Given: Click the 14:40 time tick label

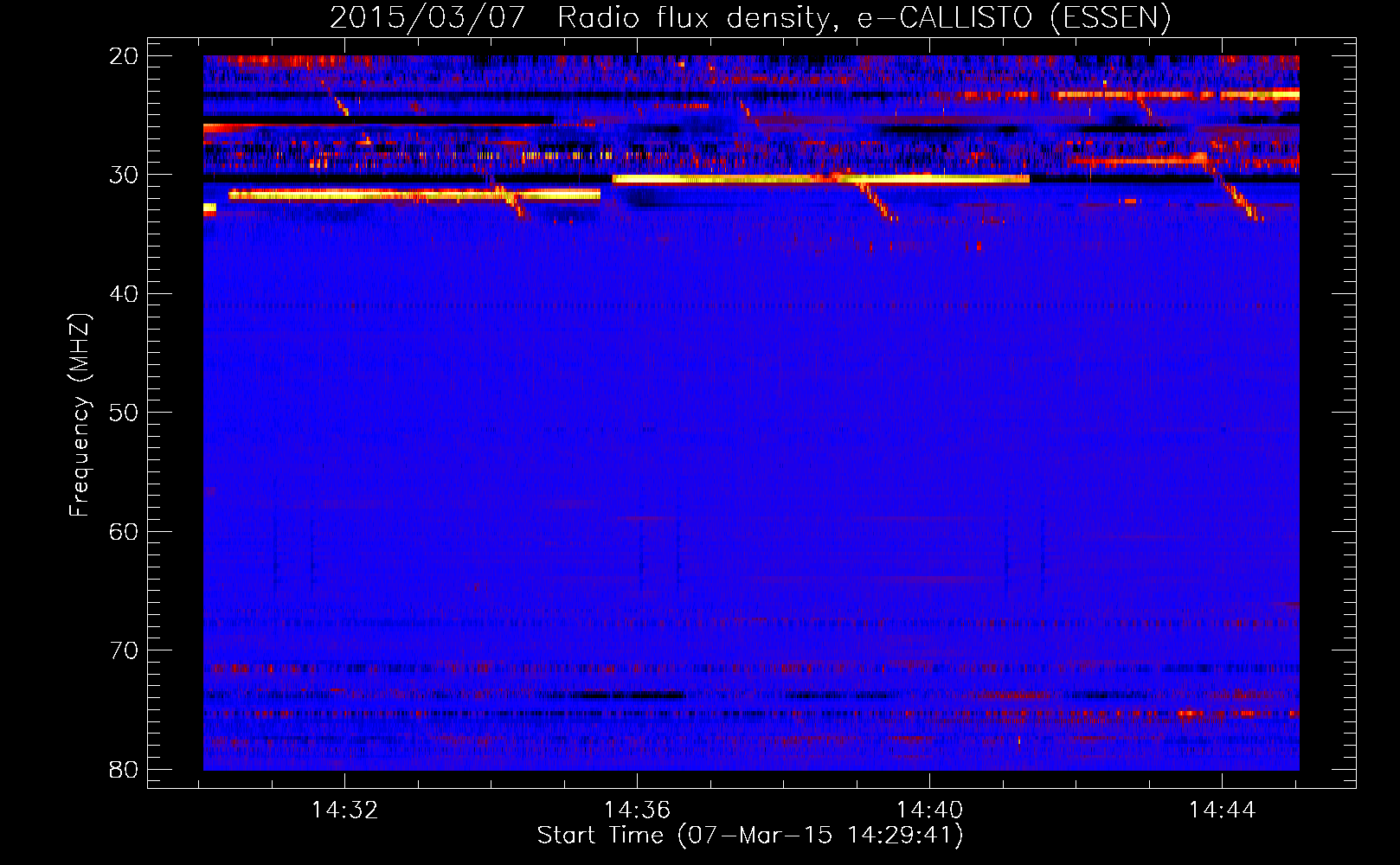Looking at the screenshot, I should coord(930,811).
